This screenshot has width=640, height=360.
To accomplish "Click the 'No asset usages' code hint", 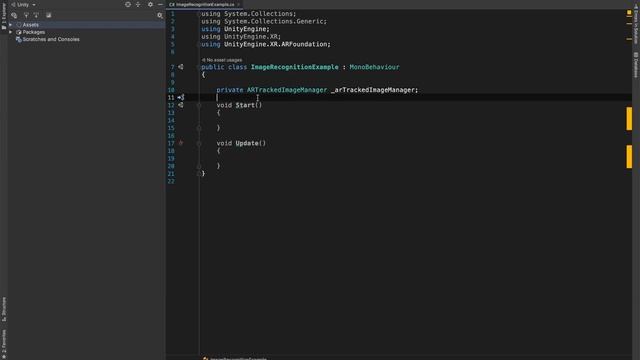I will coord(222,60).
